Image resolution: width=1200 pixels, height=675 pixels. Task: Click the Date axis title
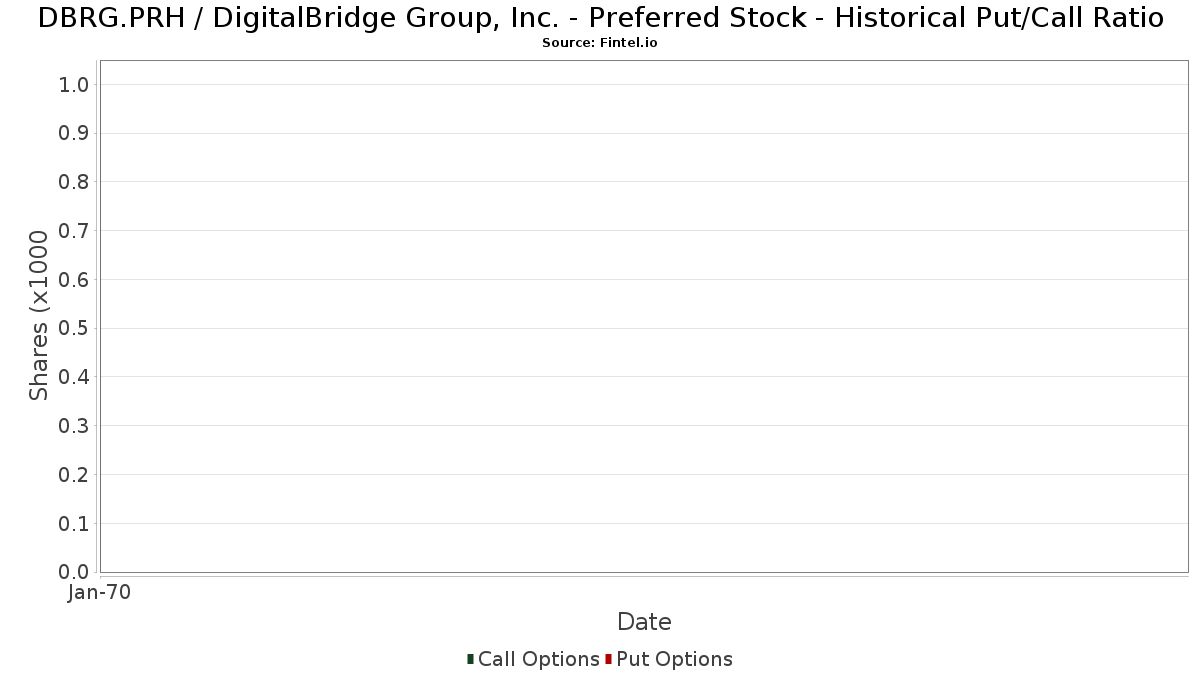[644, 622]
